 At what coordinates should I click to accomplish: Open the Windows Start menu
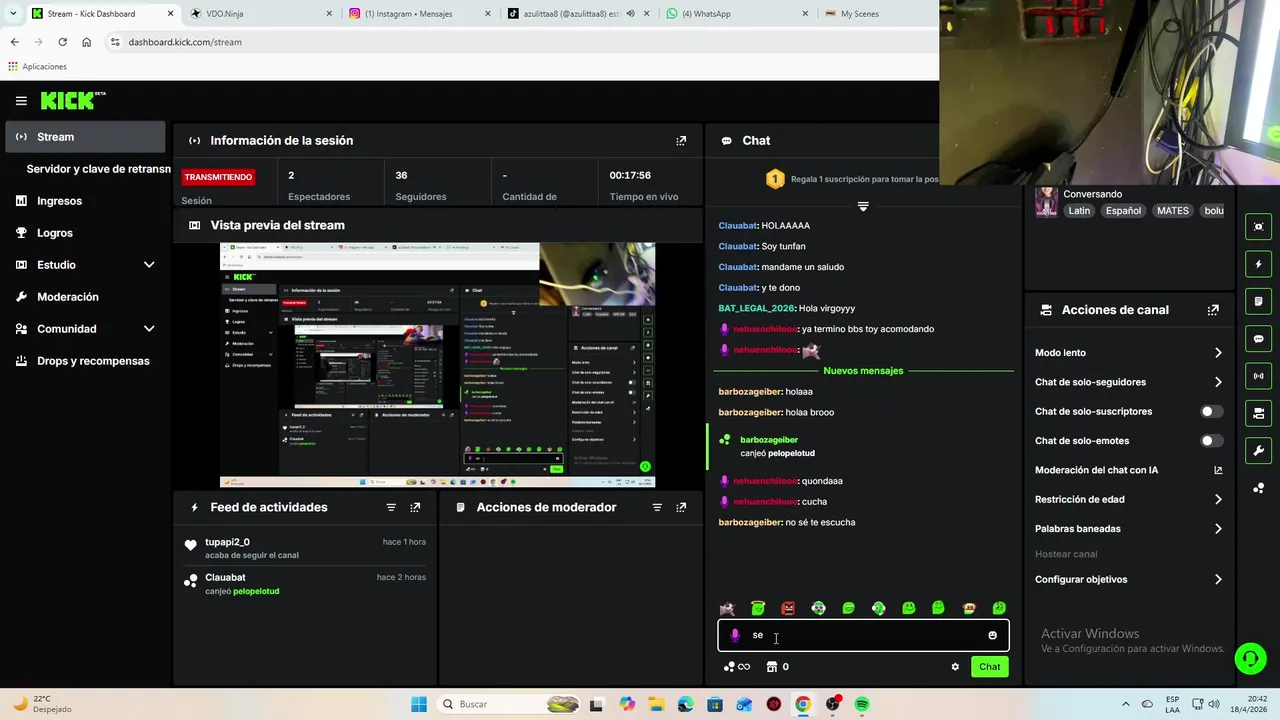(x=419, y=704)
